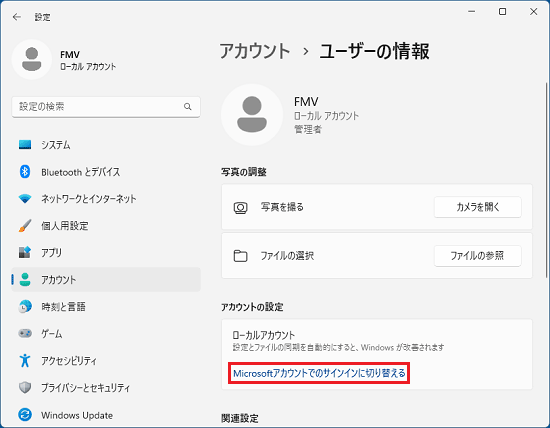Click the vertical scrollbar on right edge

pyautogui.click(x=546, y=180)
